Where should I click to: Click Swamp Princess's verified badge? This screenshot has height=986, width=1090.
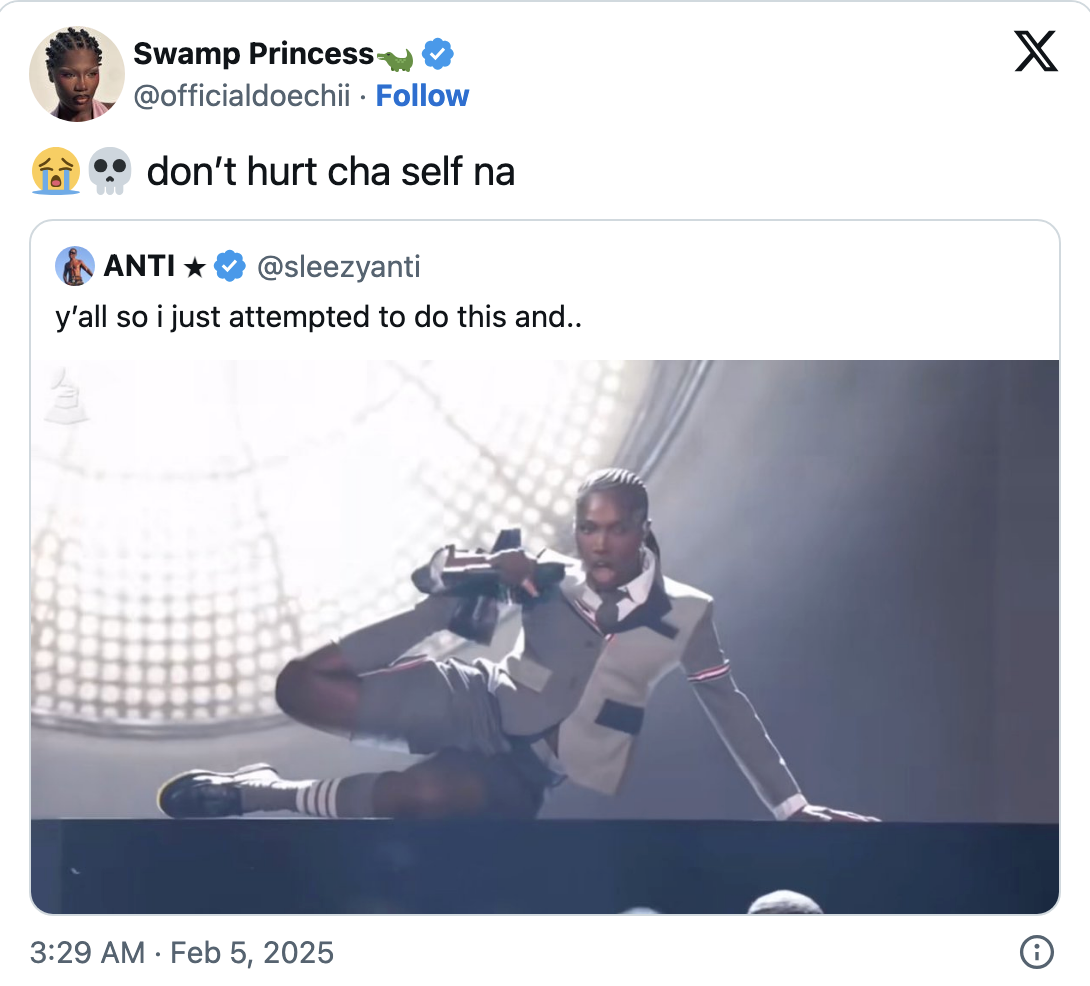[438, 54]
